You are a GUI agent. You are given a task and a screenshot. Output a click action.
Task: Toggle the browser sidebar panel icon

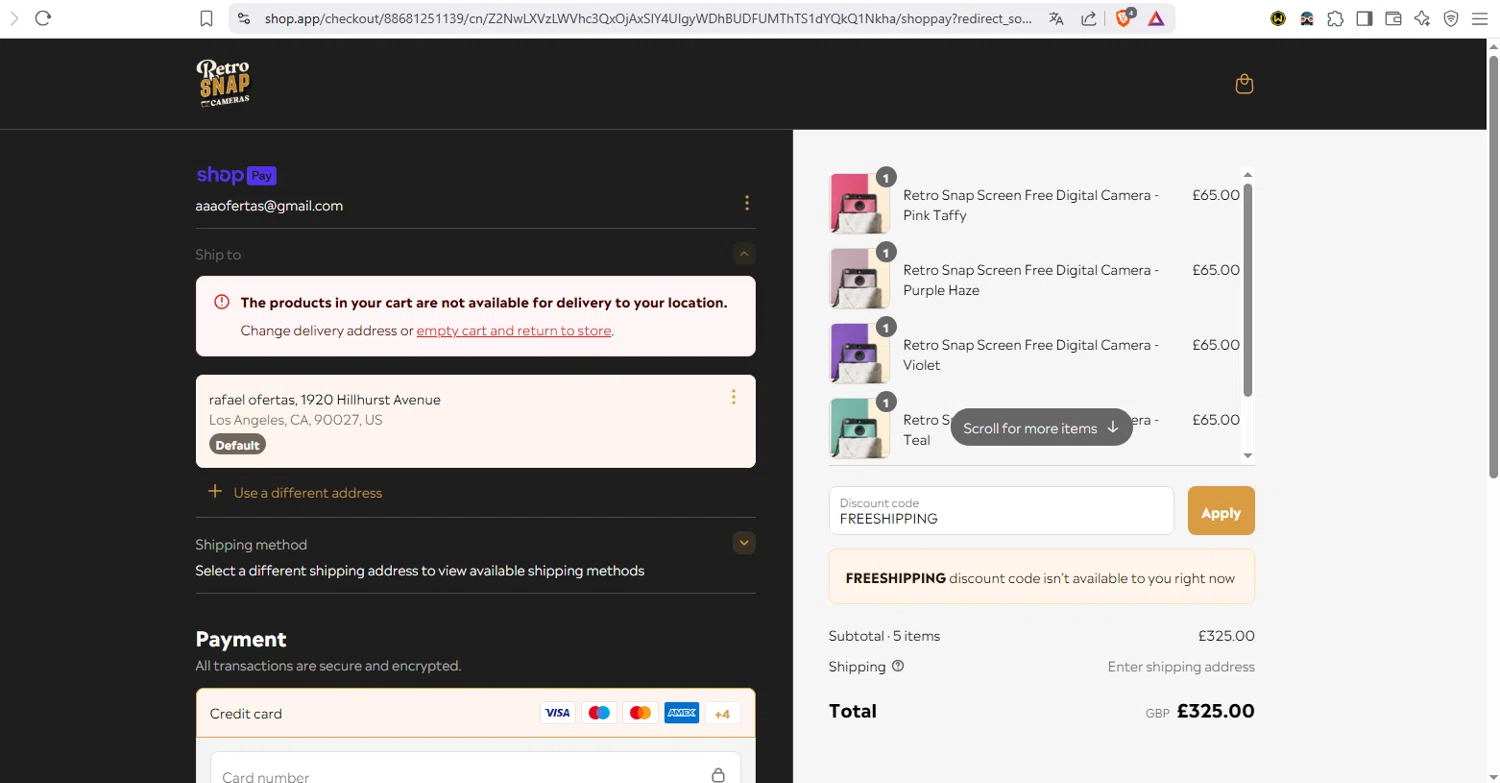pyautogui.click(x=1364, y=18)
